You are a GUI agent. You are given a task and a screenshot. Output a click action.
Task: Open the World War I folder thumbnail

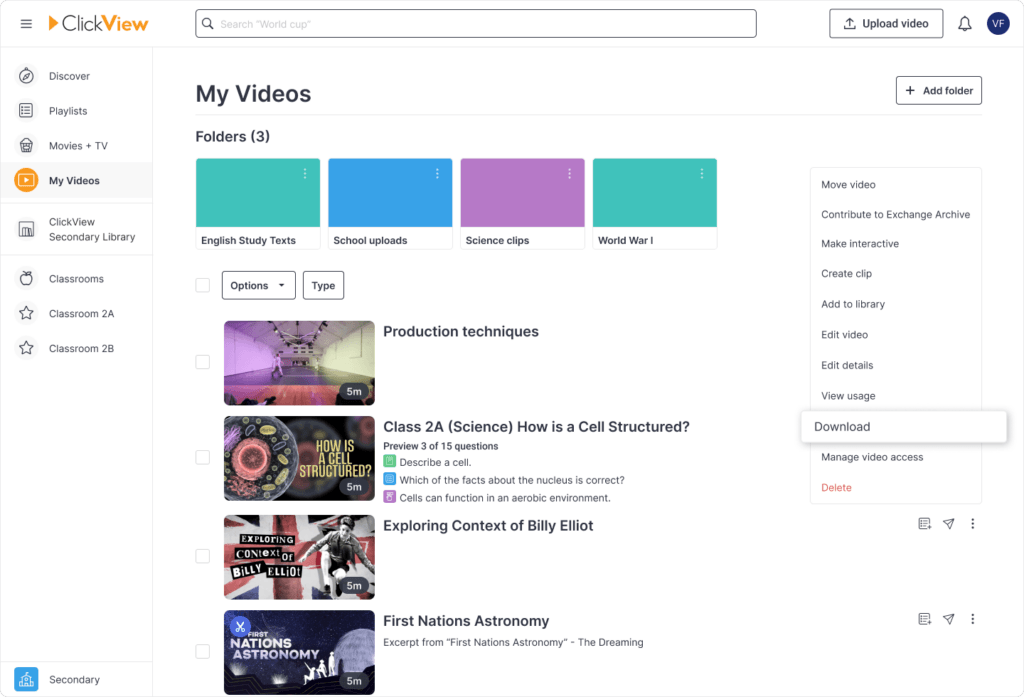point(654,192)
